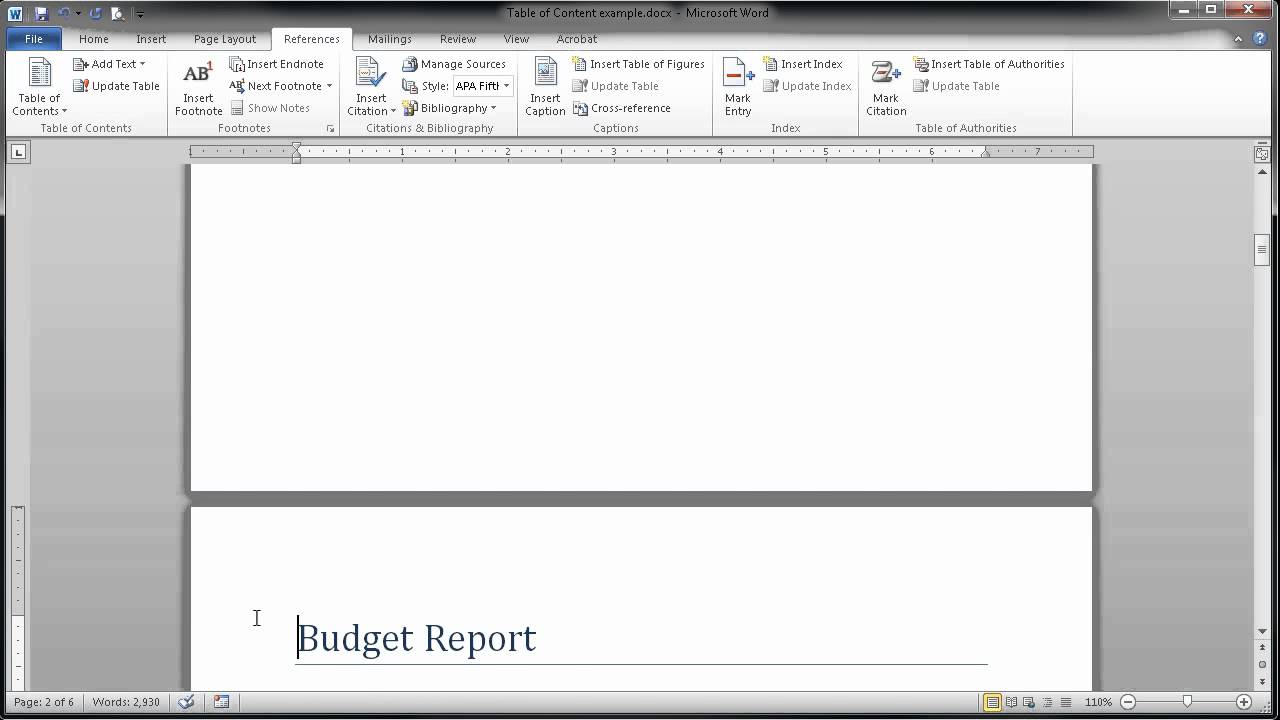Open the Page Layout tab
This screenshot has width=1280, height=720.
(x=225, y=39)
